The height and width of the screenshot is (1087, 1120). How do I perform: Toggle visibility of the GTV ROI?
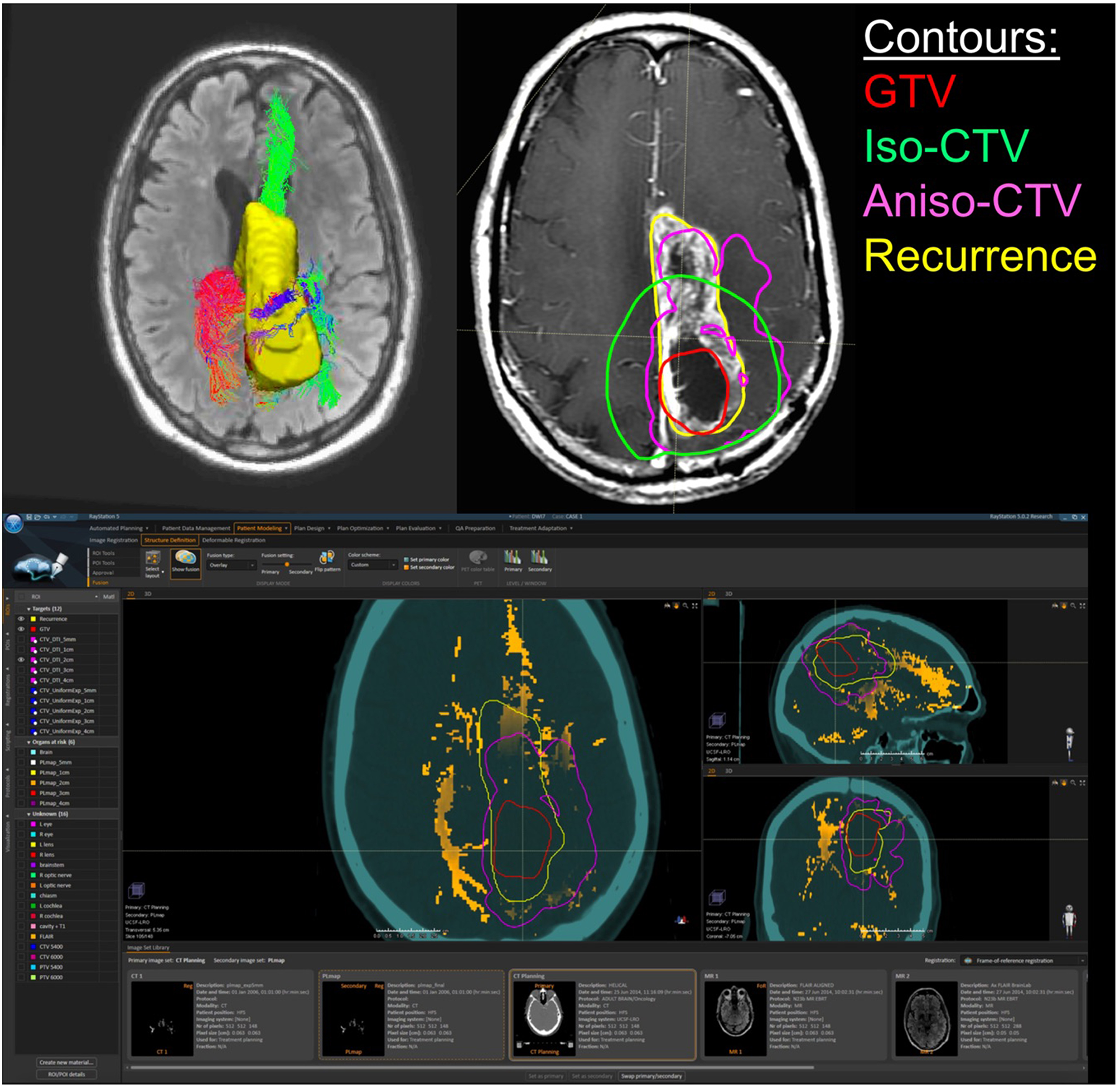(21, 629)
